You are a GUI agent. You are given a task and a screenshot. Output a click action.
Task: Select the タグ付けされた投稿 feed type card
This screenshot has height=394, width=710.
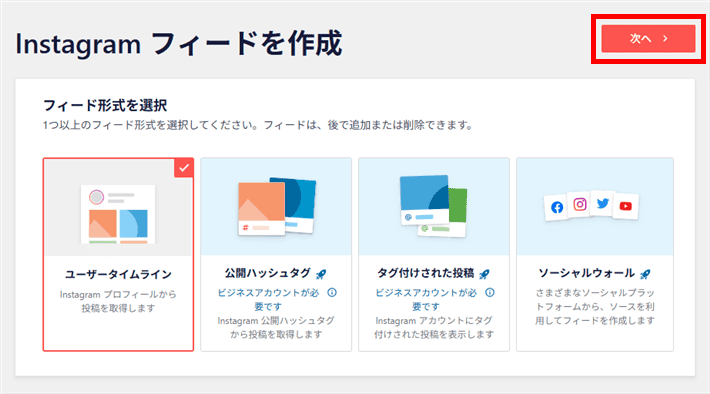point(434,254)
